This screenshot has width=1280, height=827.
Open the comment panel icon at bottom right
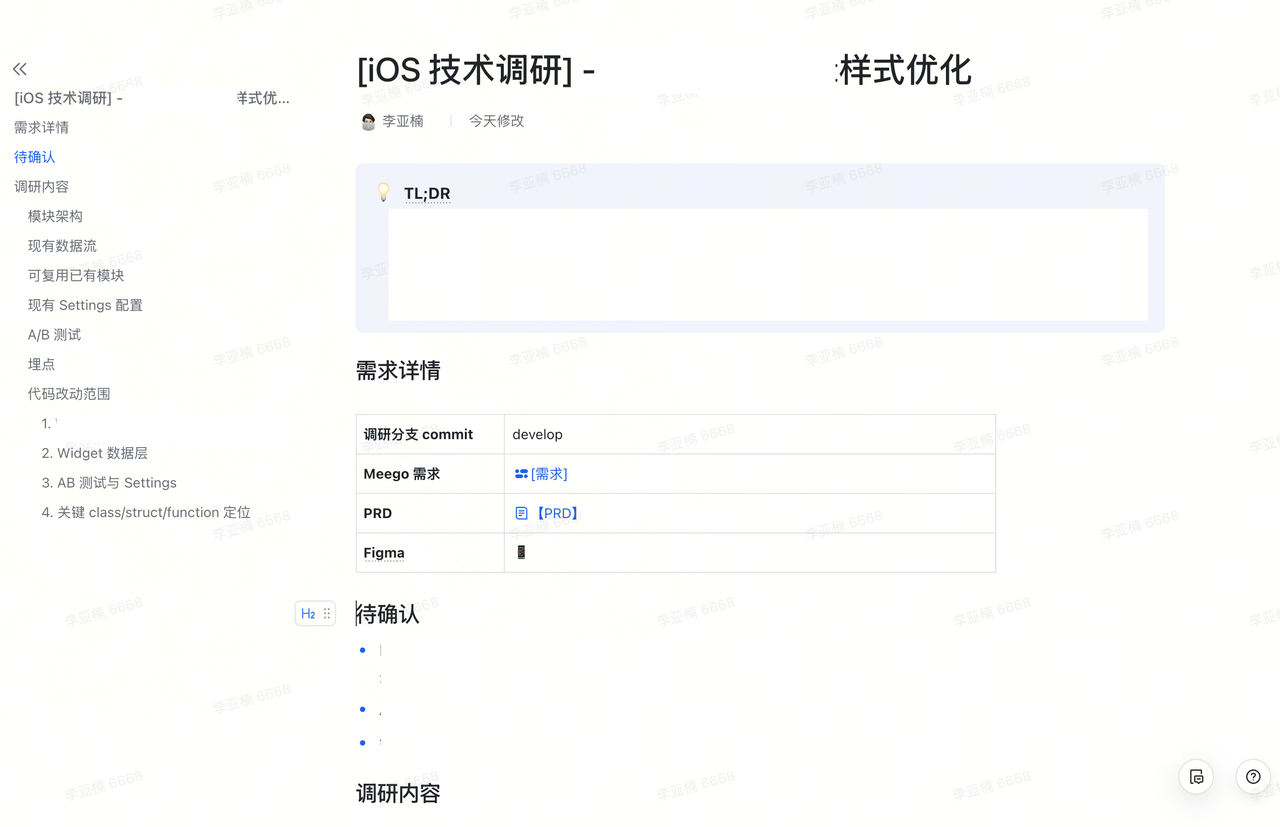pyautogui.click(x=1196, y=777)
